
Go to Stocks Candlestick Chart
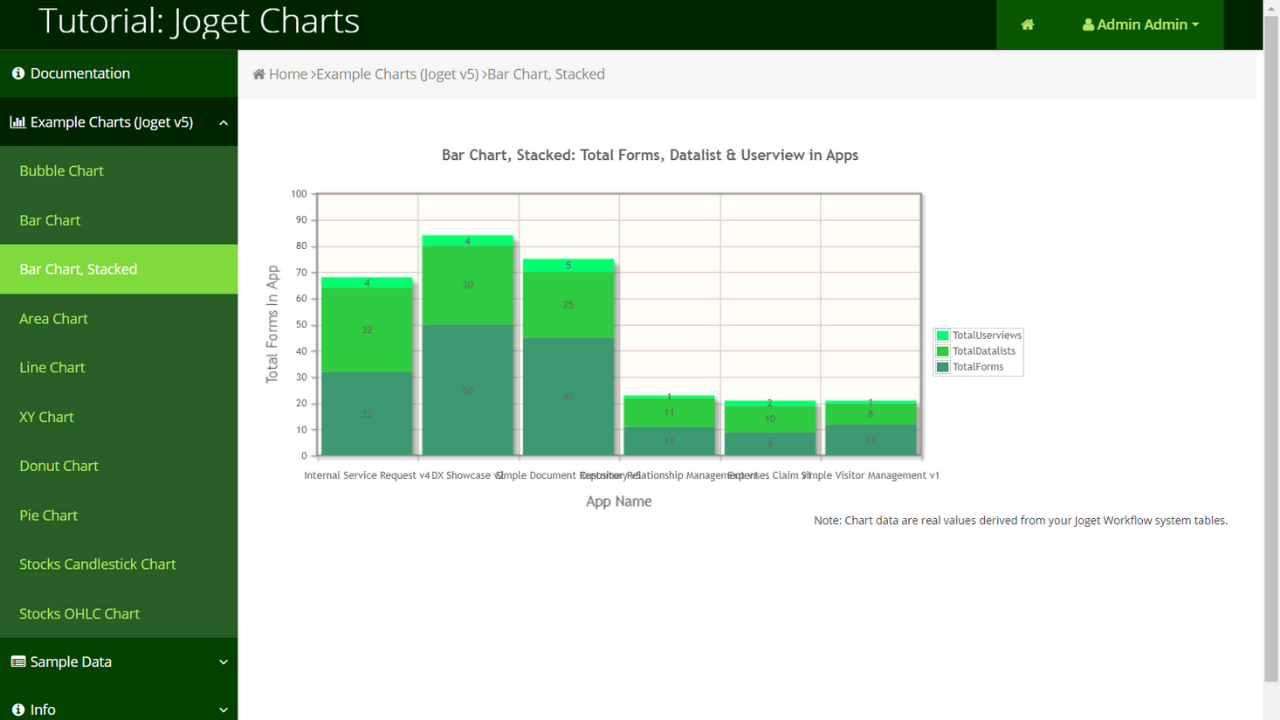coord(98,564)
